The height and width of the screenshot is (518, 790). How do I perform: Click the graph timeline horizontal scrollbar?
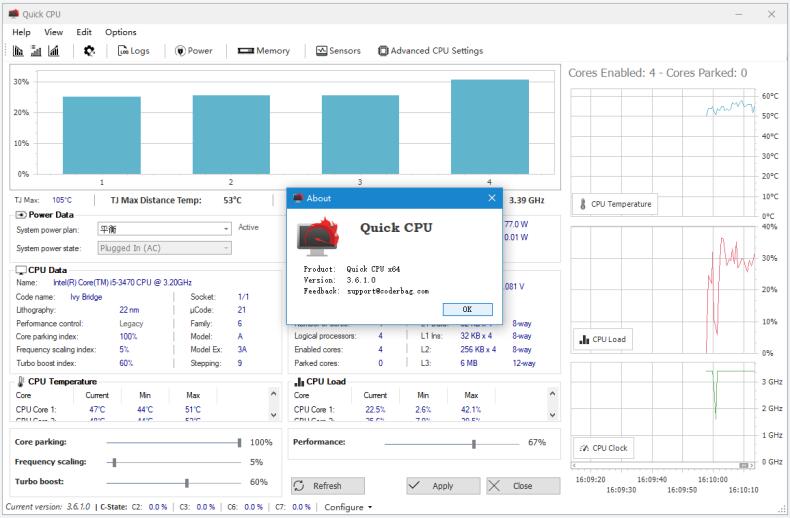tap(662, 465)
